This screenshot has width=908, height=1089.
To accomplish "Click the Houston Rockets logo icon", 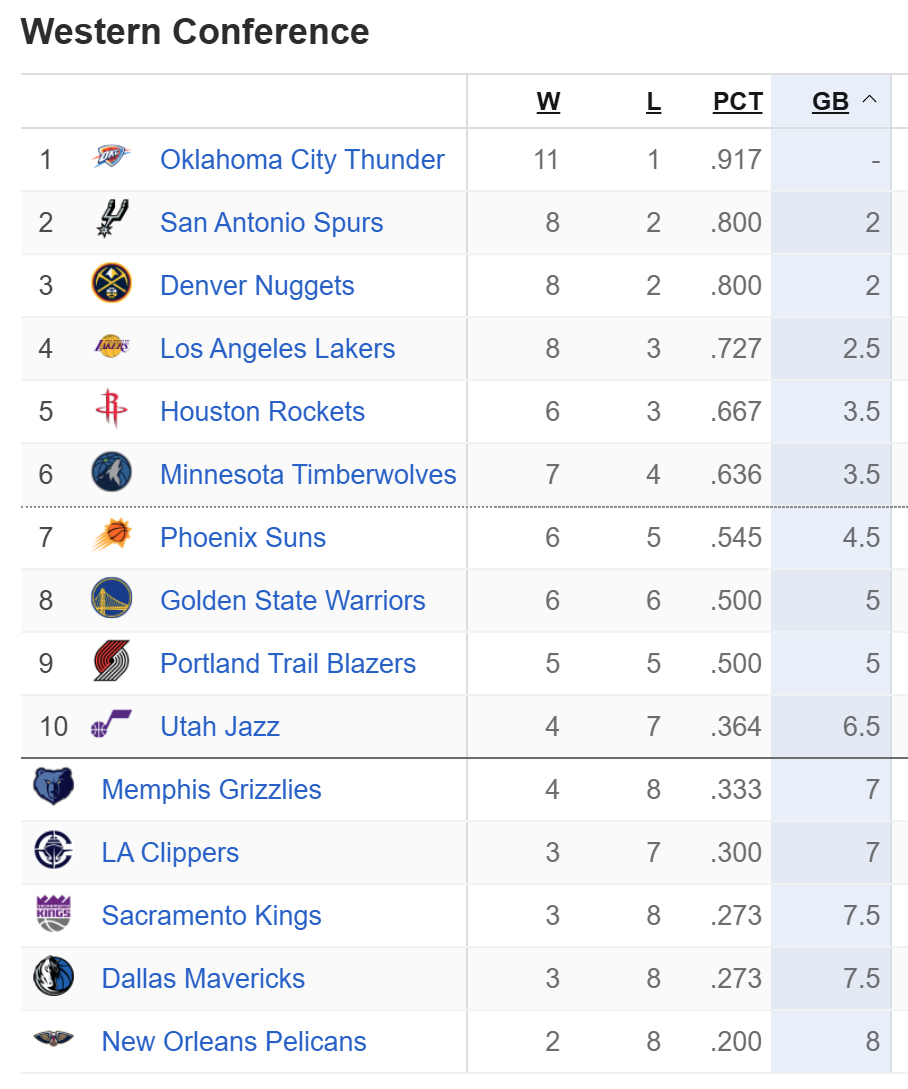I will pyautogui.click(x=111, y=410).
